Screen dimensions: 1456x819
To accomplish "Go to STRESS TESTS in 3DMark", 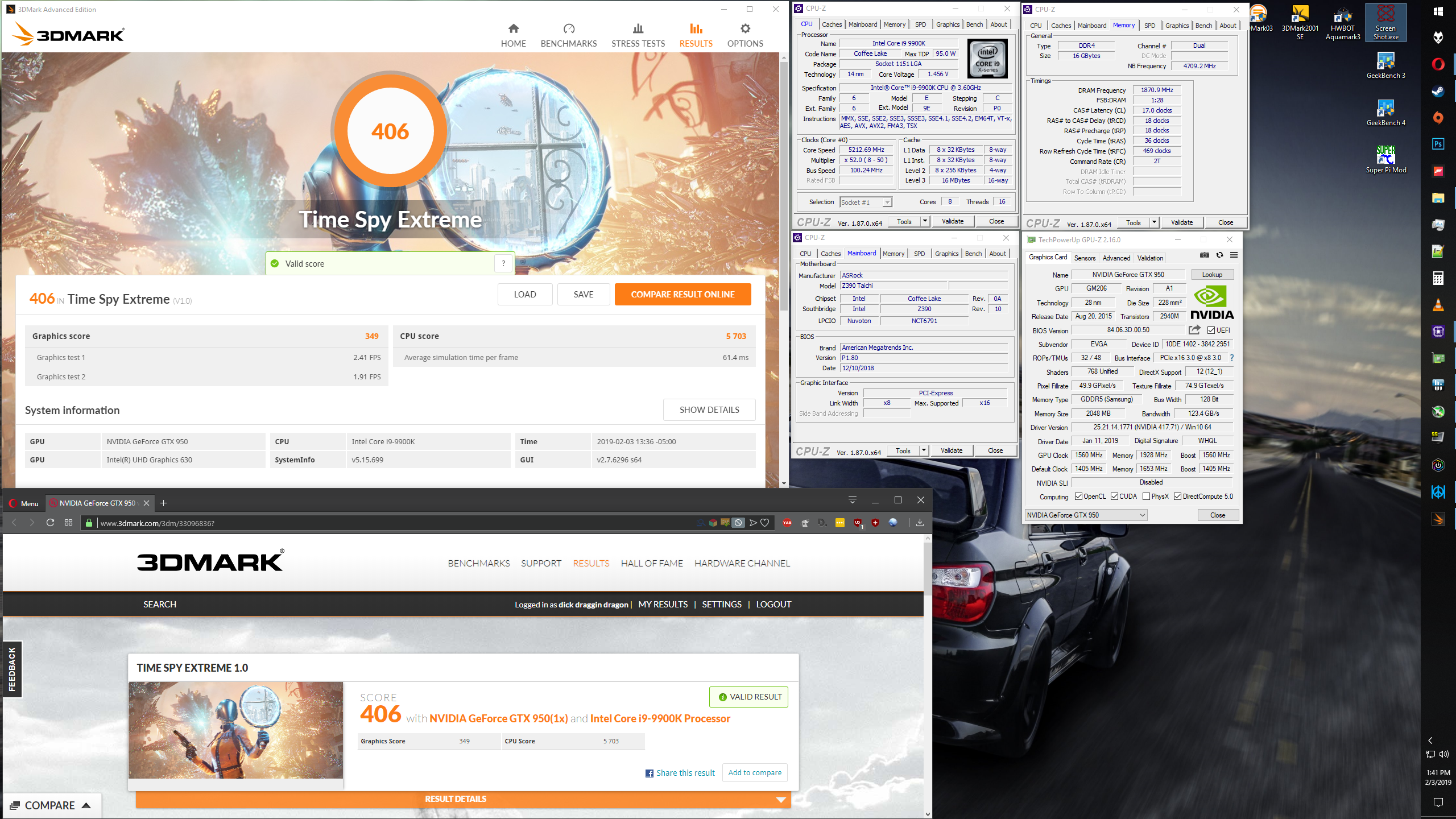I will (x=638, y=35).
